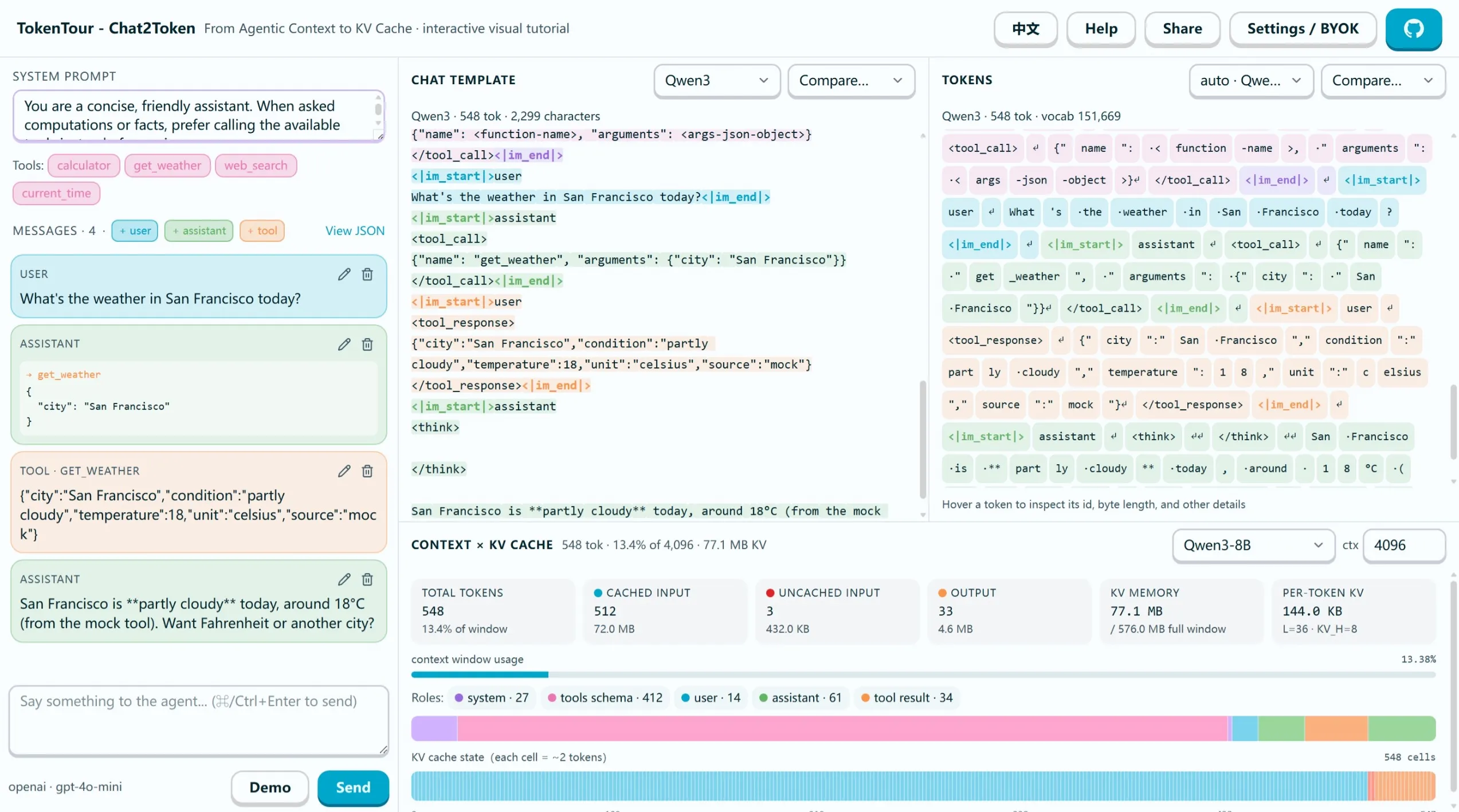Open the auto Qwen tokenizer dropdown
The image size is (1459, 812).
1250,80
